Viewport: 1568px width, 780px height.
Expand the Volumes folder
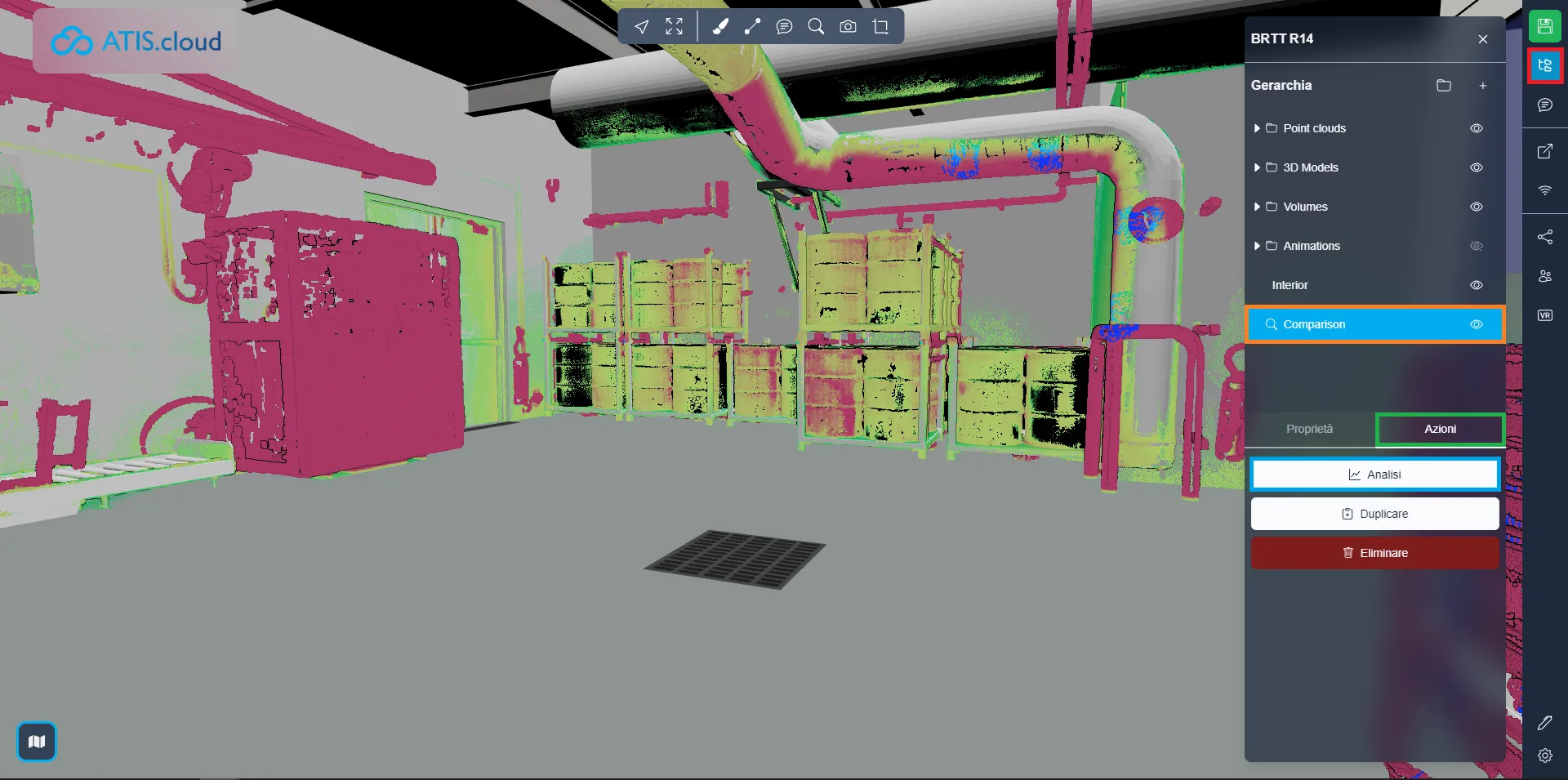pos(1257,207)
